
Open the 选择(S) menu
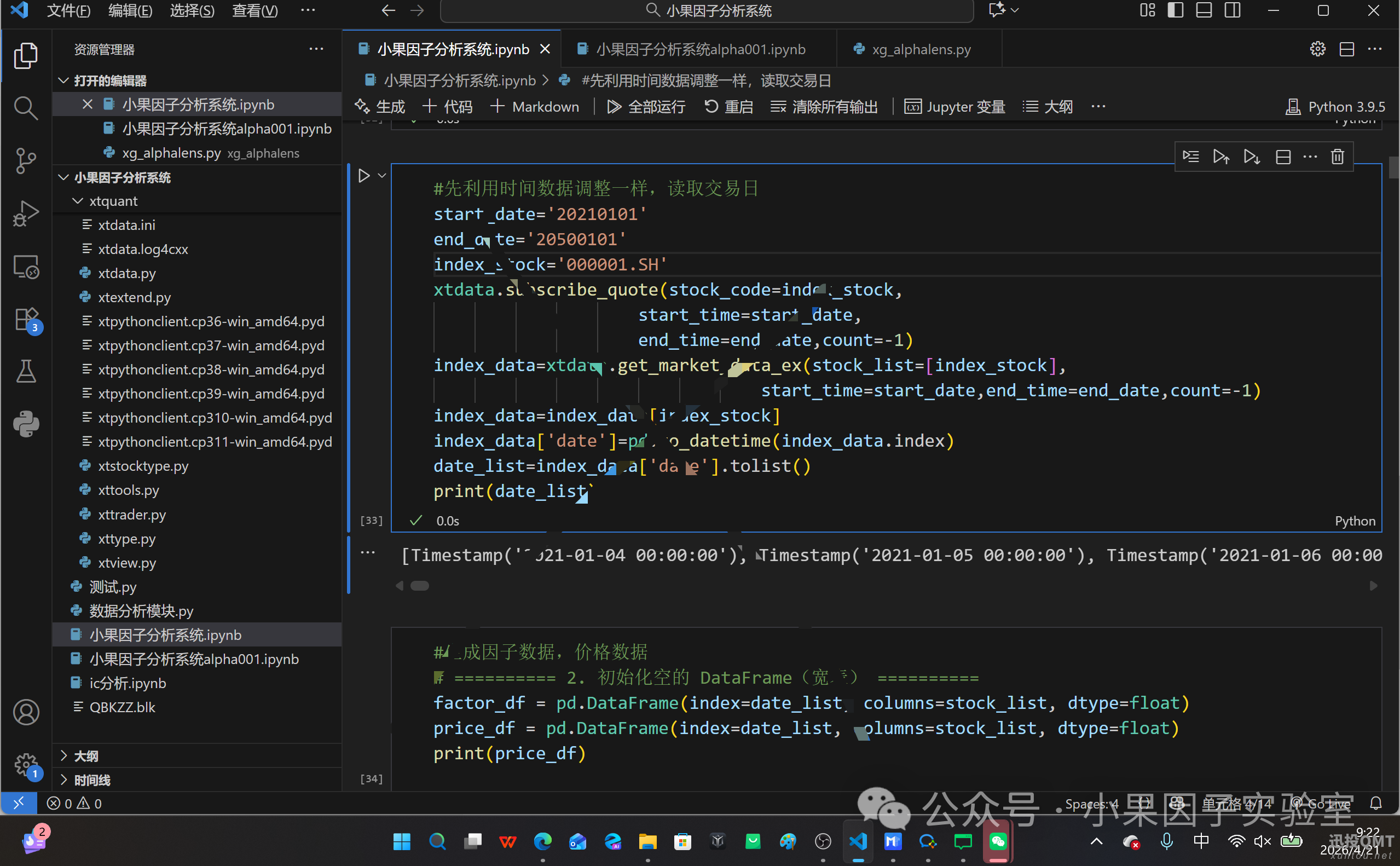pos(192,10)
